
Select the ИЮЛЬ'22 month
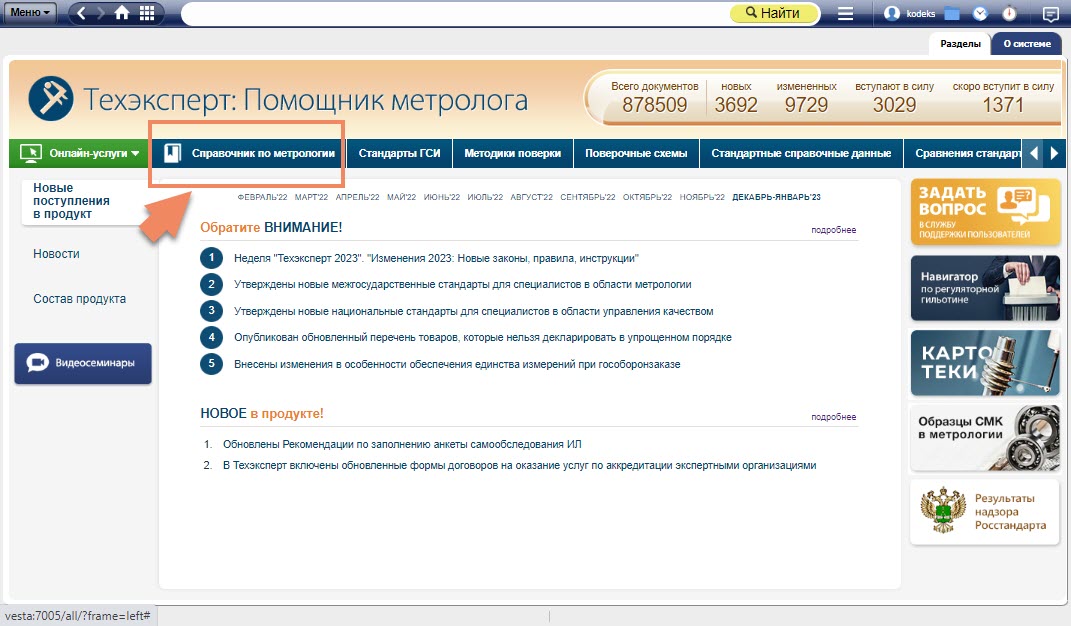pyautogui.click(x=485, y=198)
